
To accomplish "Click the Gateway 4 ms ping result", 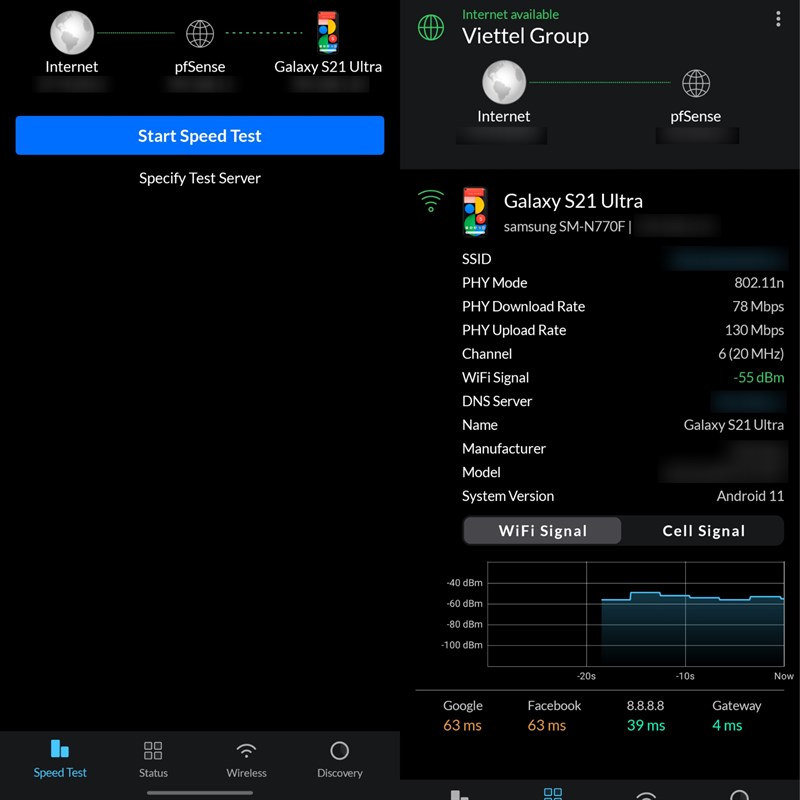I will [736, 715].
